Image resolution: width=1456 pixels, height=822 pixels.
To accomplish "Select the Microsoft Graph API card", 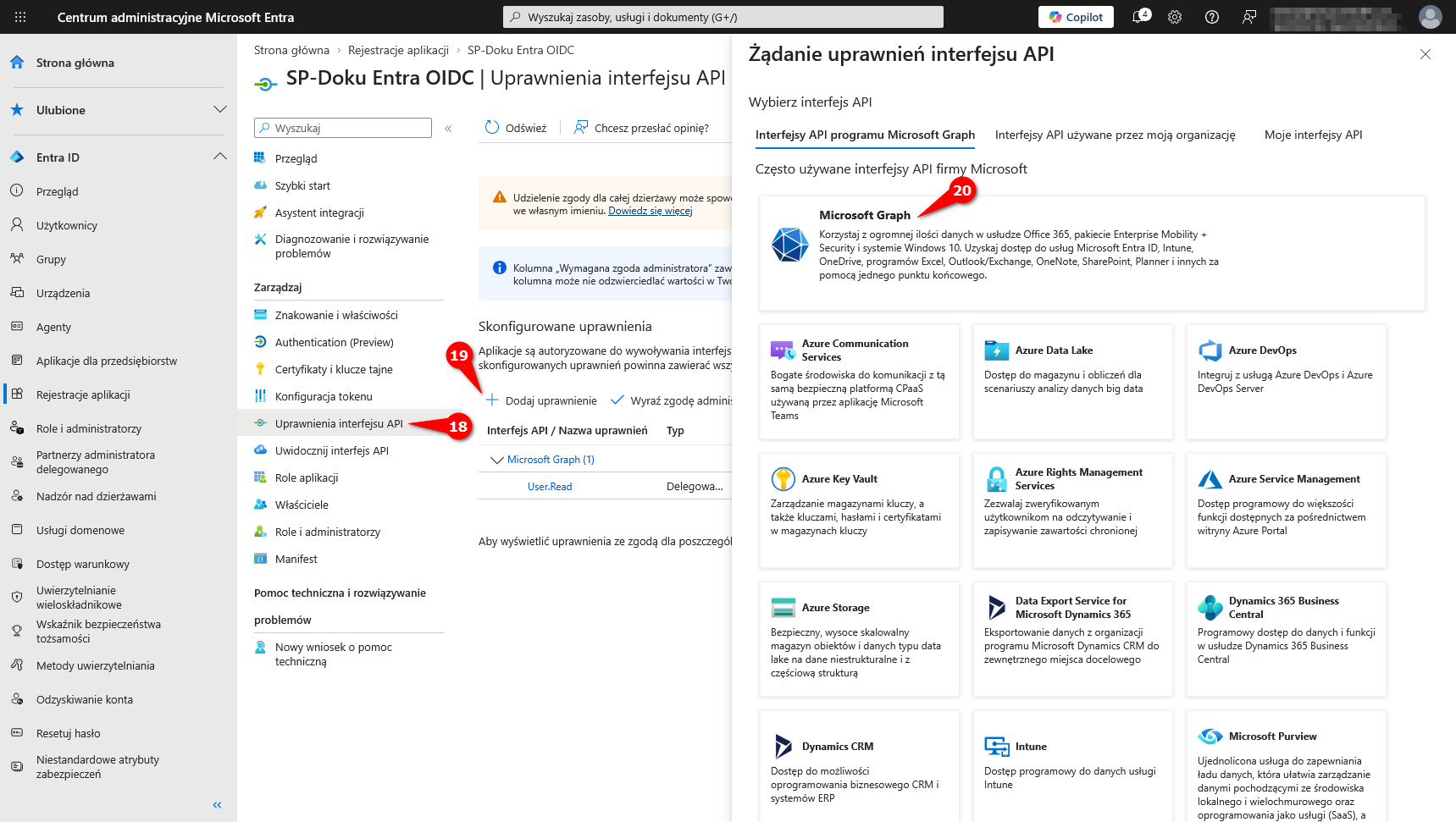I will pyautogui.click(x=1092, y=253).
